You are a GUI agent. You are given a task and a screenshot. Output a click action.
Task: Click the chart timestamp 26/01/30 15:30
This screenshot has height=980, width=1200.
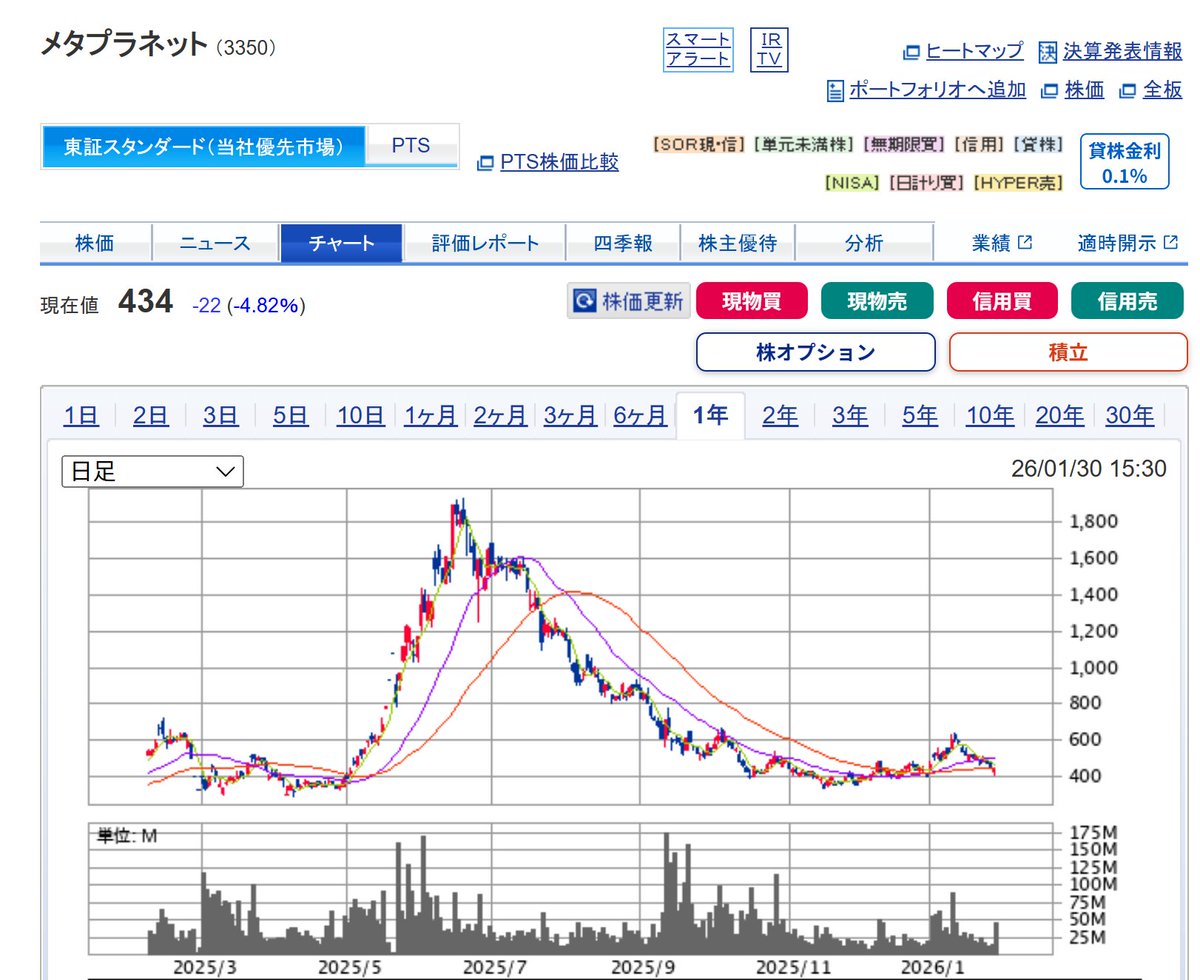point(1088,468)
